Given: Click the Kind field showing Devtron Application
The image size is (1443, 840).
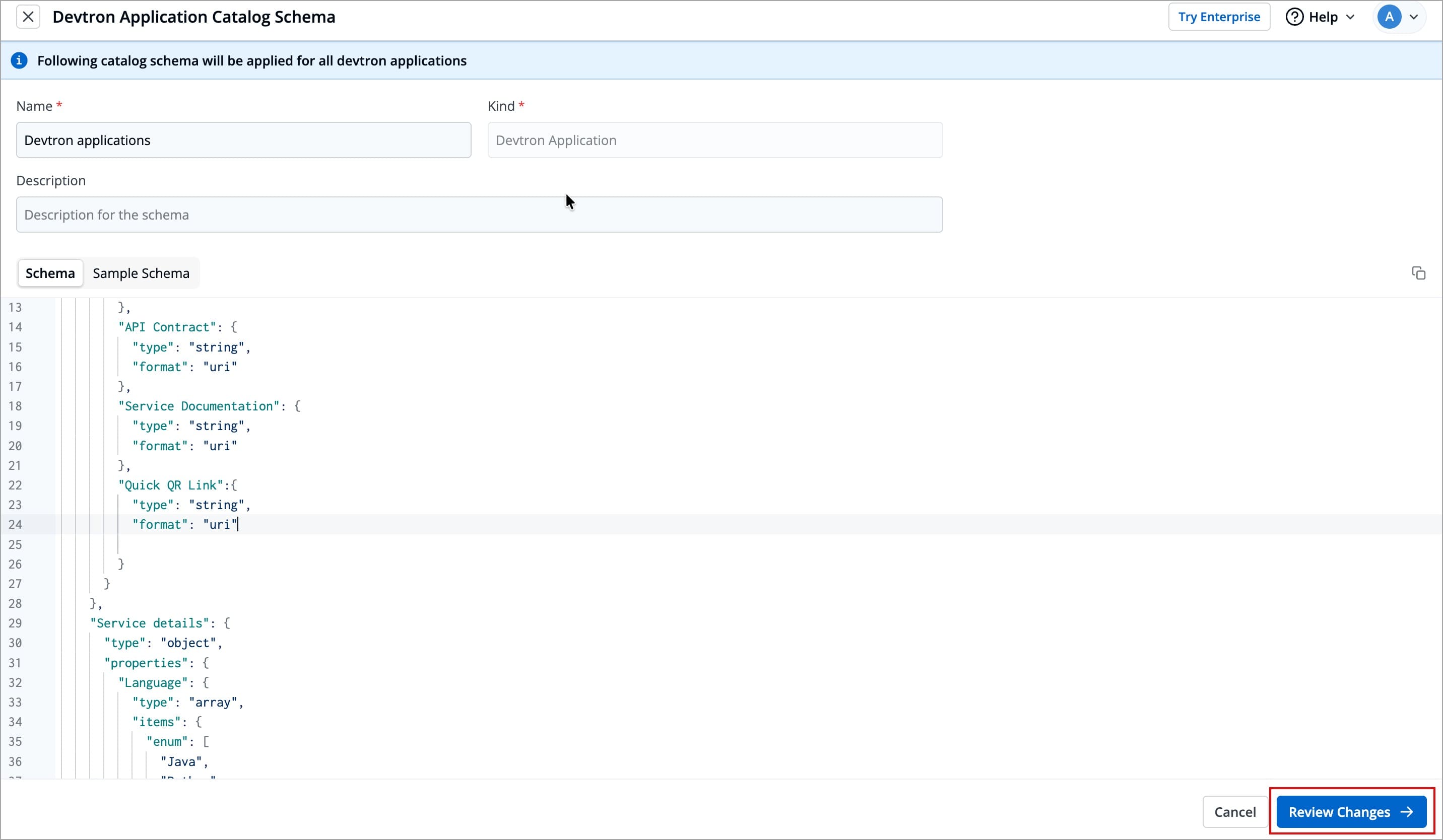Looking at the screenshot, I should [x=714, y=139].
